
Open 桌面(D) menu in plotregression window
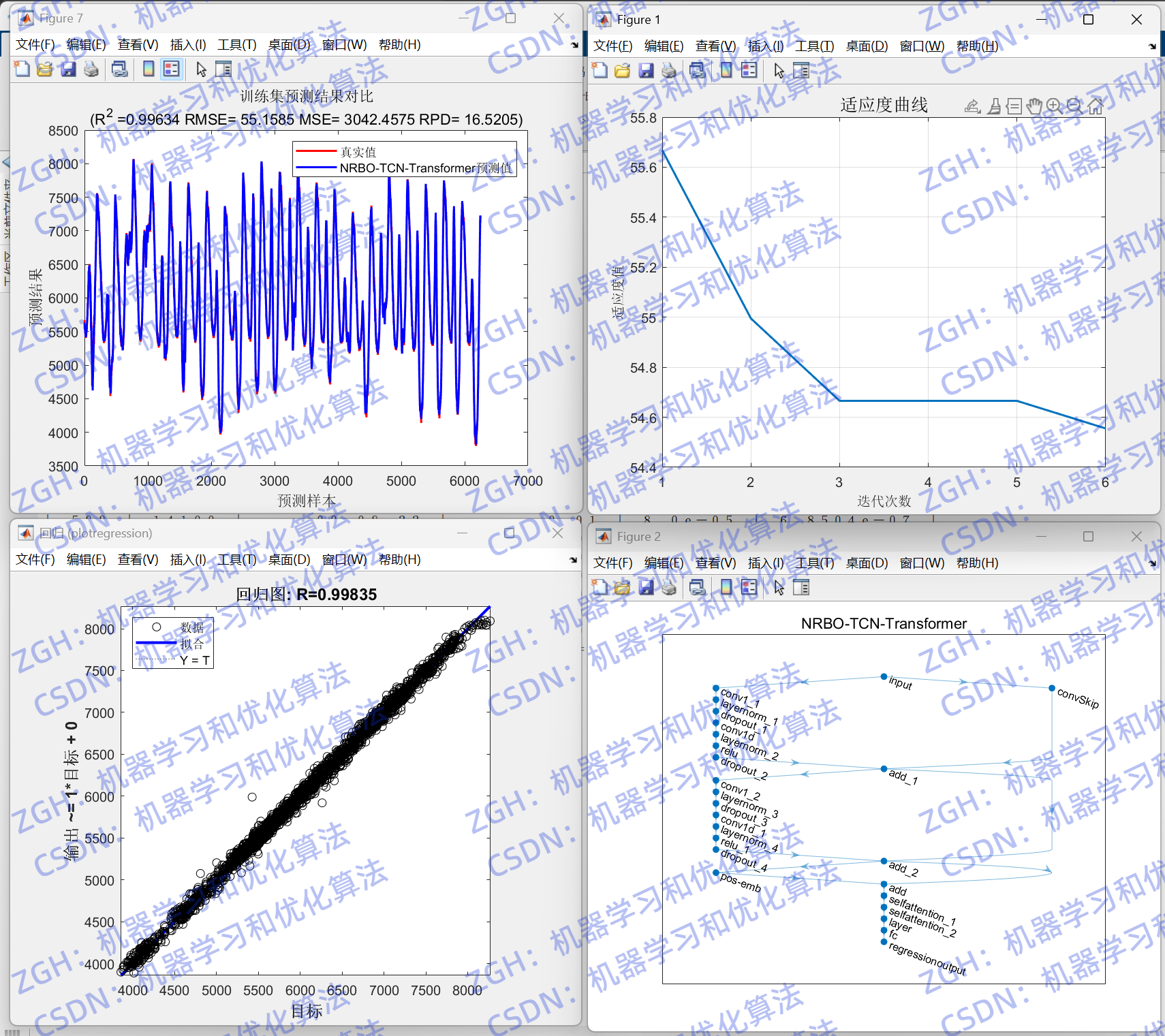pos(289,560)
